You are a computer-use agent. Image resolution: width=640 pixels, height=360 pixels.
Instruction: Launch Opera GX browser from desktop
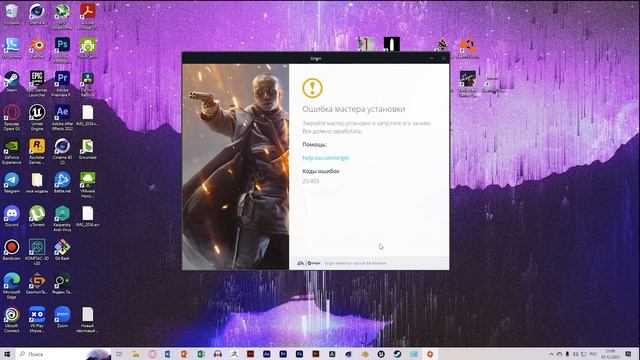(x=11, y=117)
